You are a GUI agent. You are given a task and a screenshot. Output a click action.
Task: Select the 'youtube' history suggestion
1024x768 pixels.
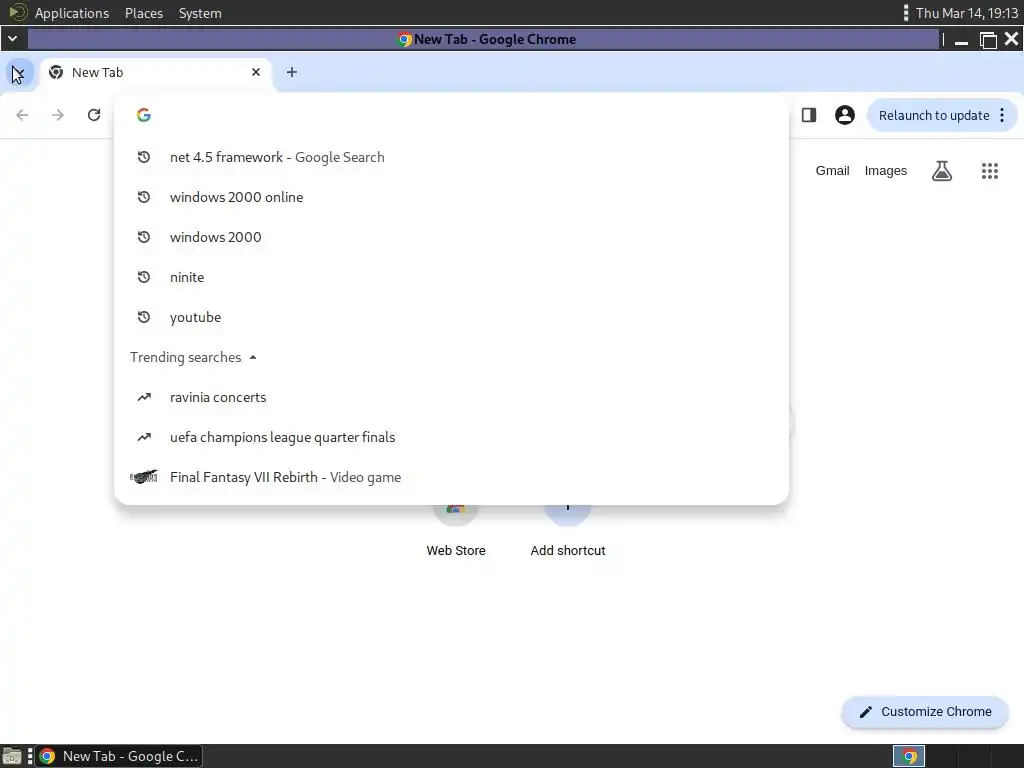click(451, 317)
